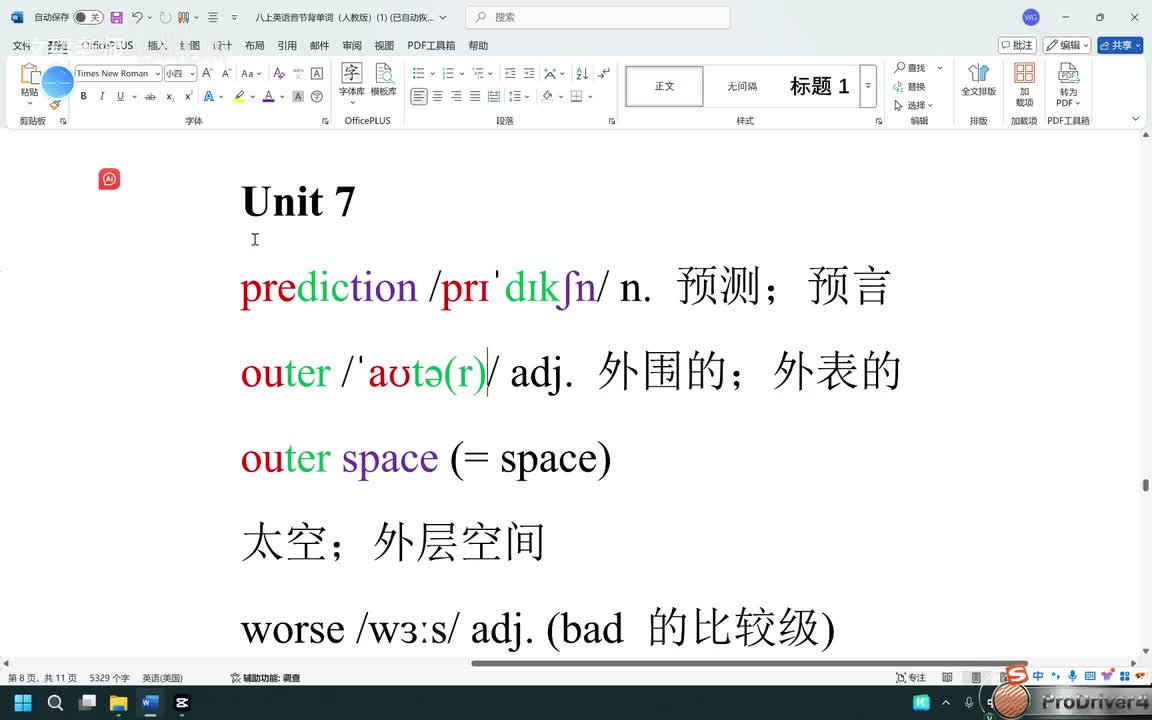Click the paragraph shading color button
The image size is (1152, 720).
tap(547, 96)
